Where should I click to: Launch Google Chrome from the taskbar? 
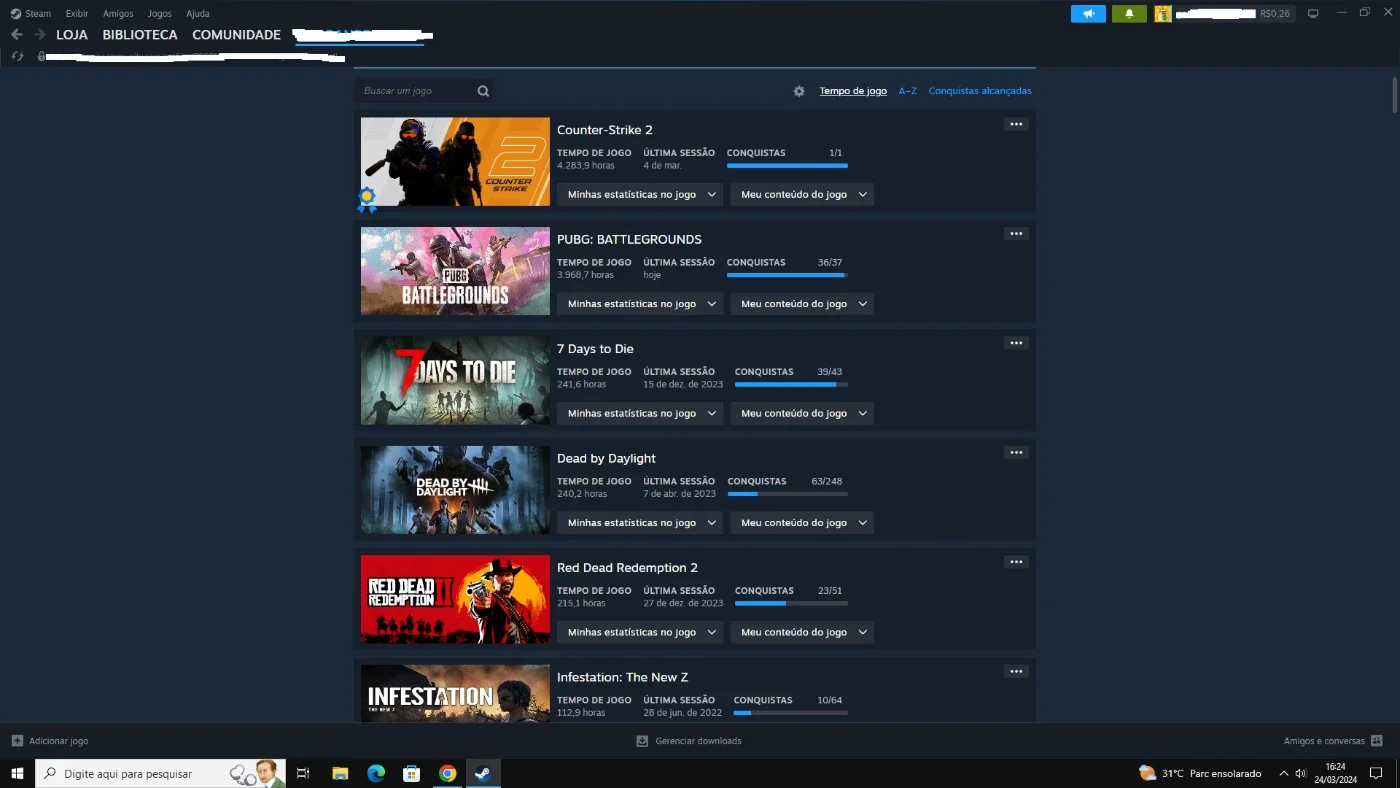447,773
